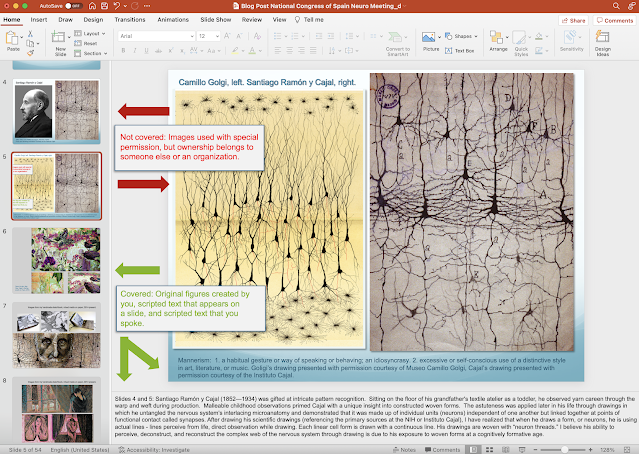Open the Transitions tab
Image resolution: width=639 pixels, height=454 pixels.
click(130, 20)
